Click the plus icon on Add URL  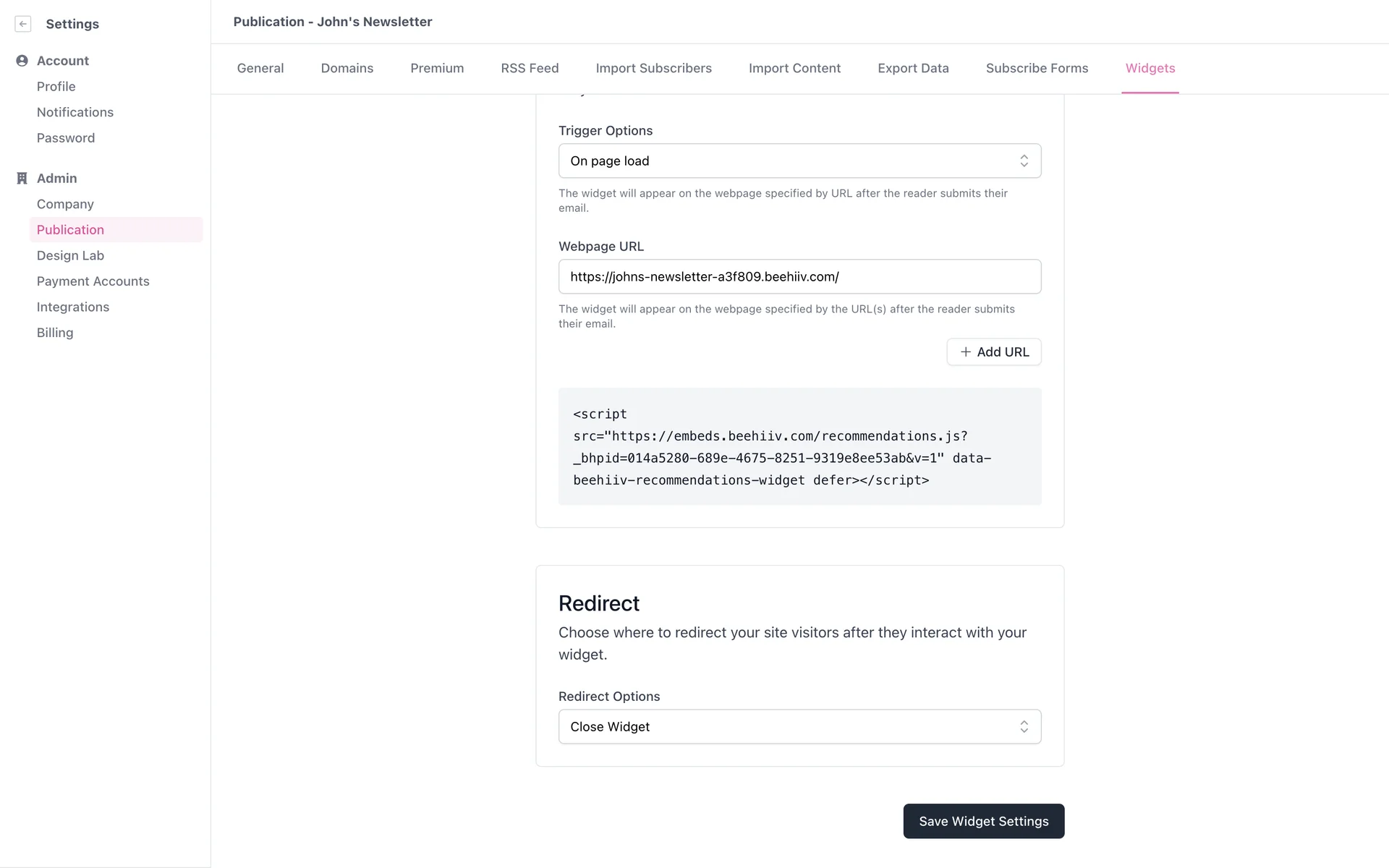tap(965, 352)
